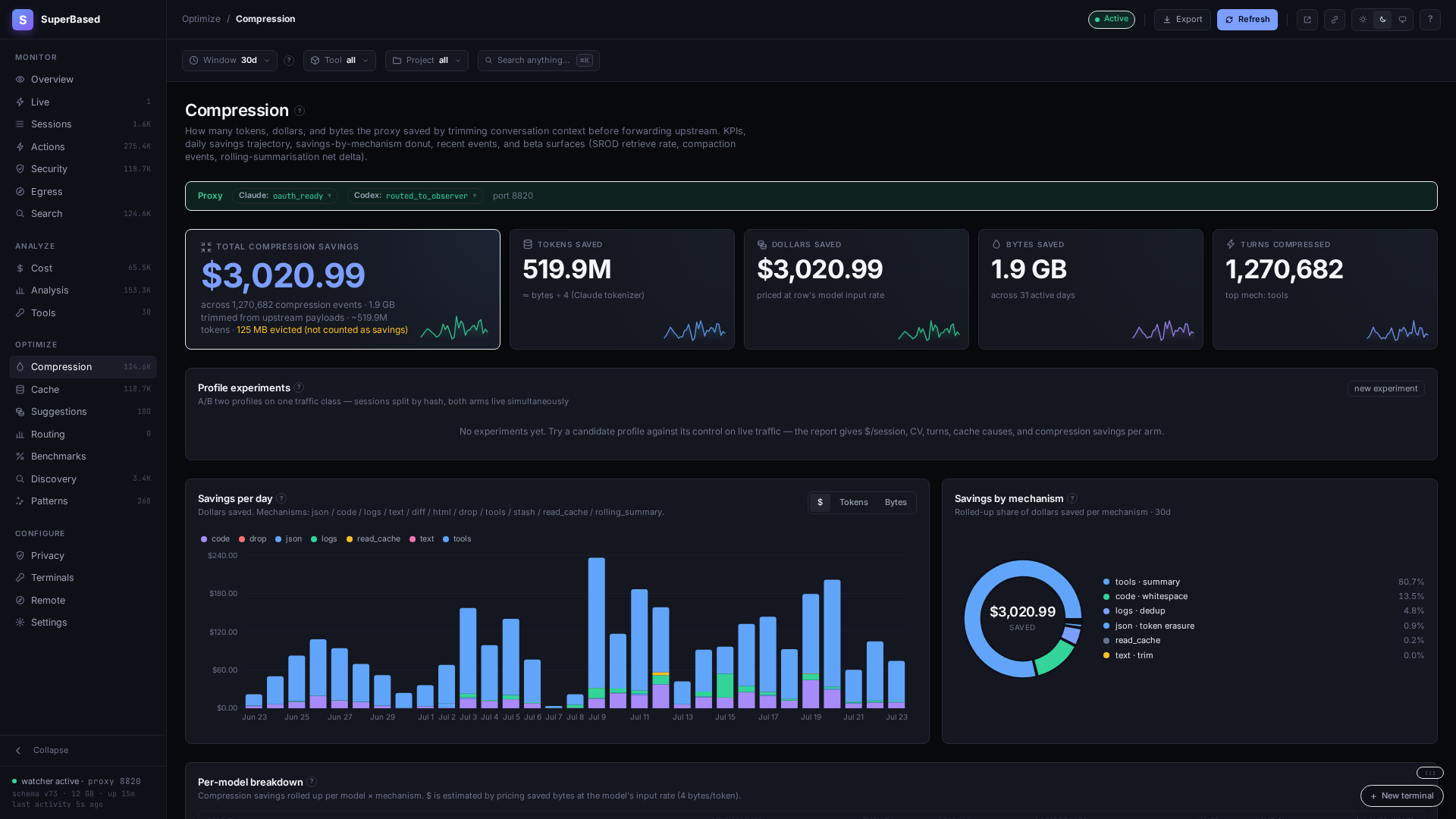Select system theme monitor toggle
Viewport: 1456px width, 819px height.
click(1402, 20)
